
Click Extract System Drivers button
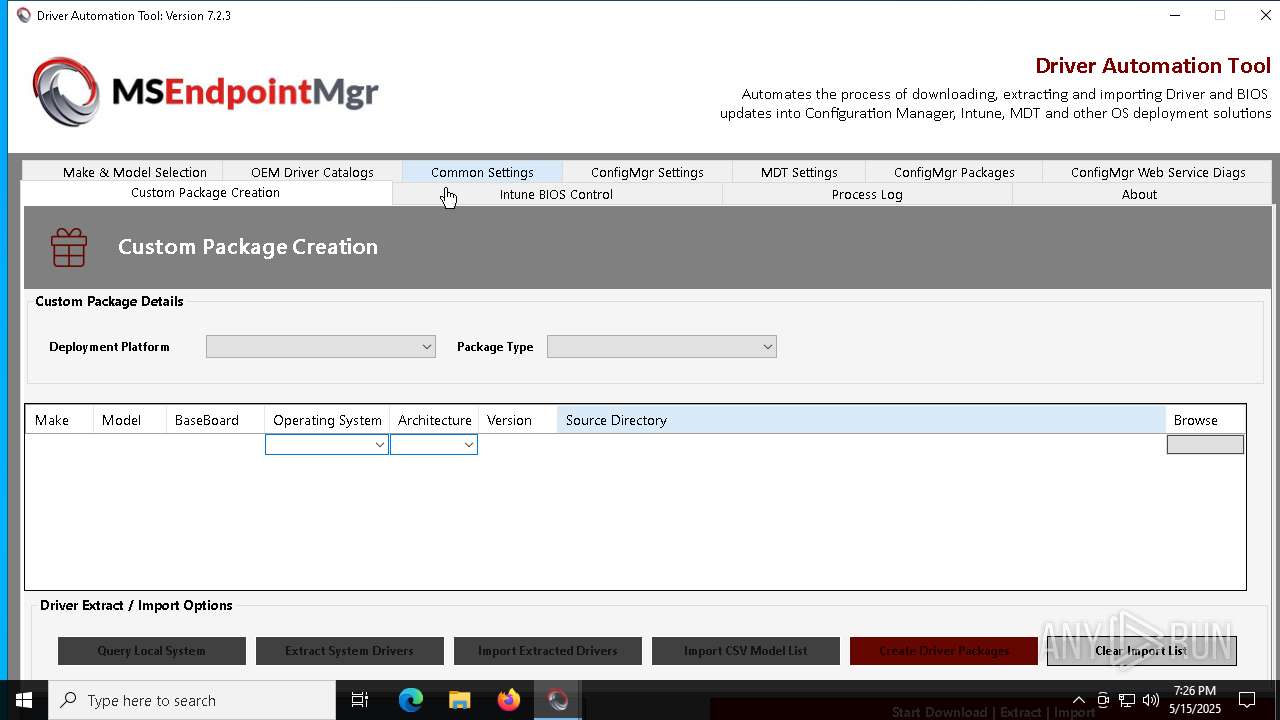point(349,651)
